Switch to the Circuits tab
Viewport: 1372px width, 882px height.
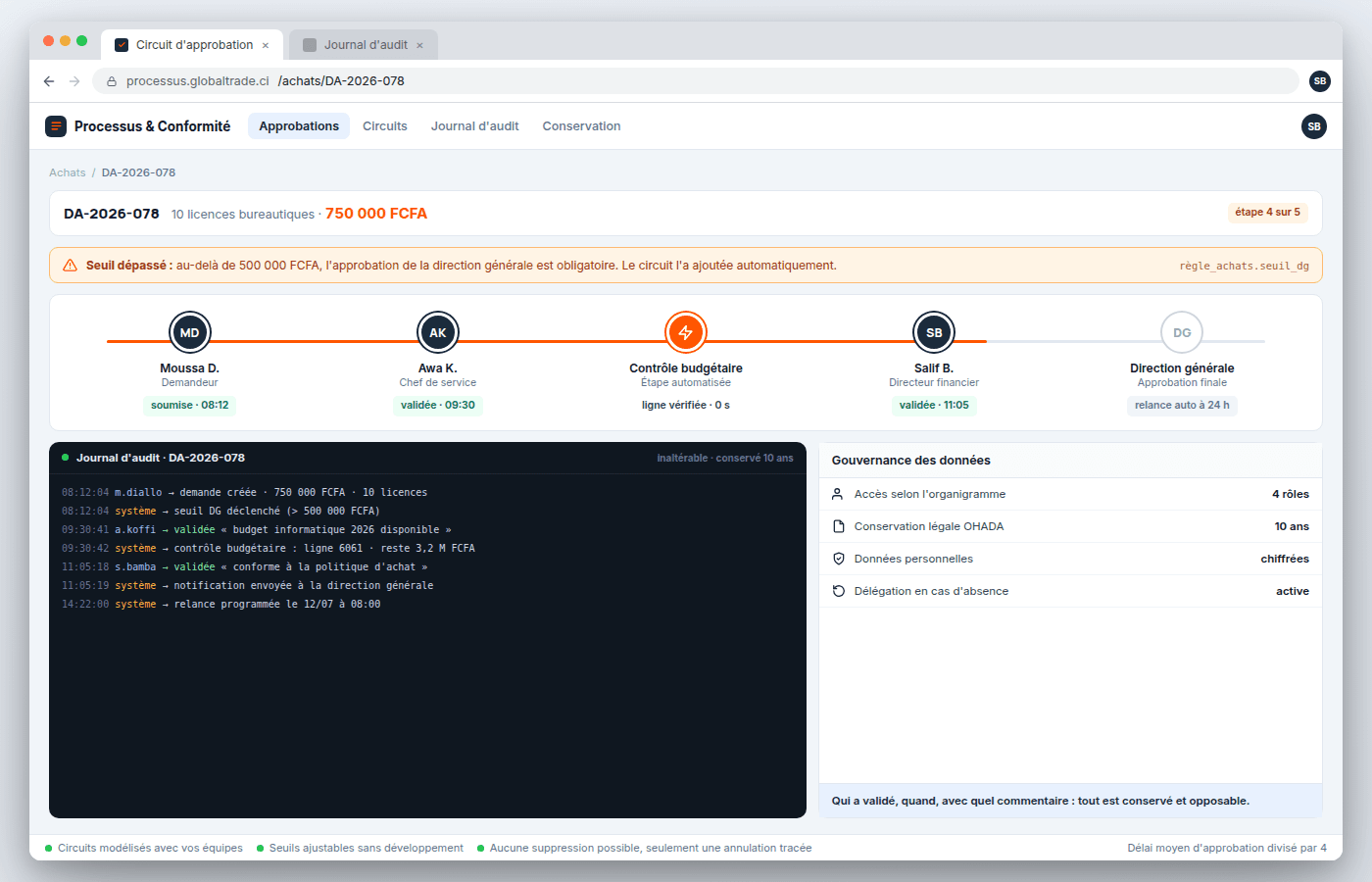click(385, 126)
